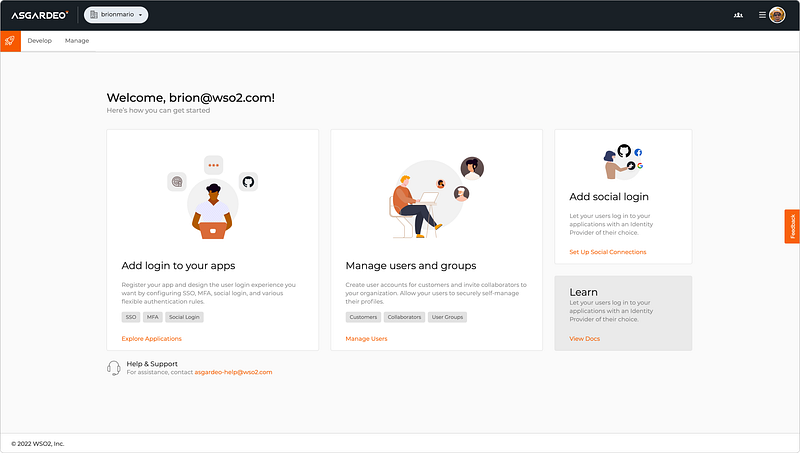Click the GitHub icon in login illustration
Image resolution: width=800 pixels, height=453 pixels.
(x=248, y=182)
